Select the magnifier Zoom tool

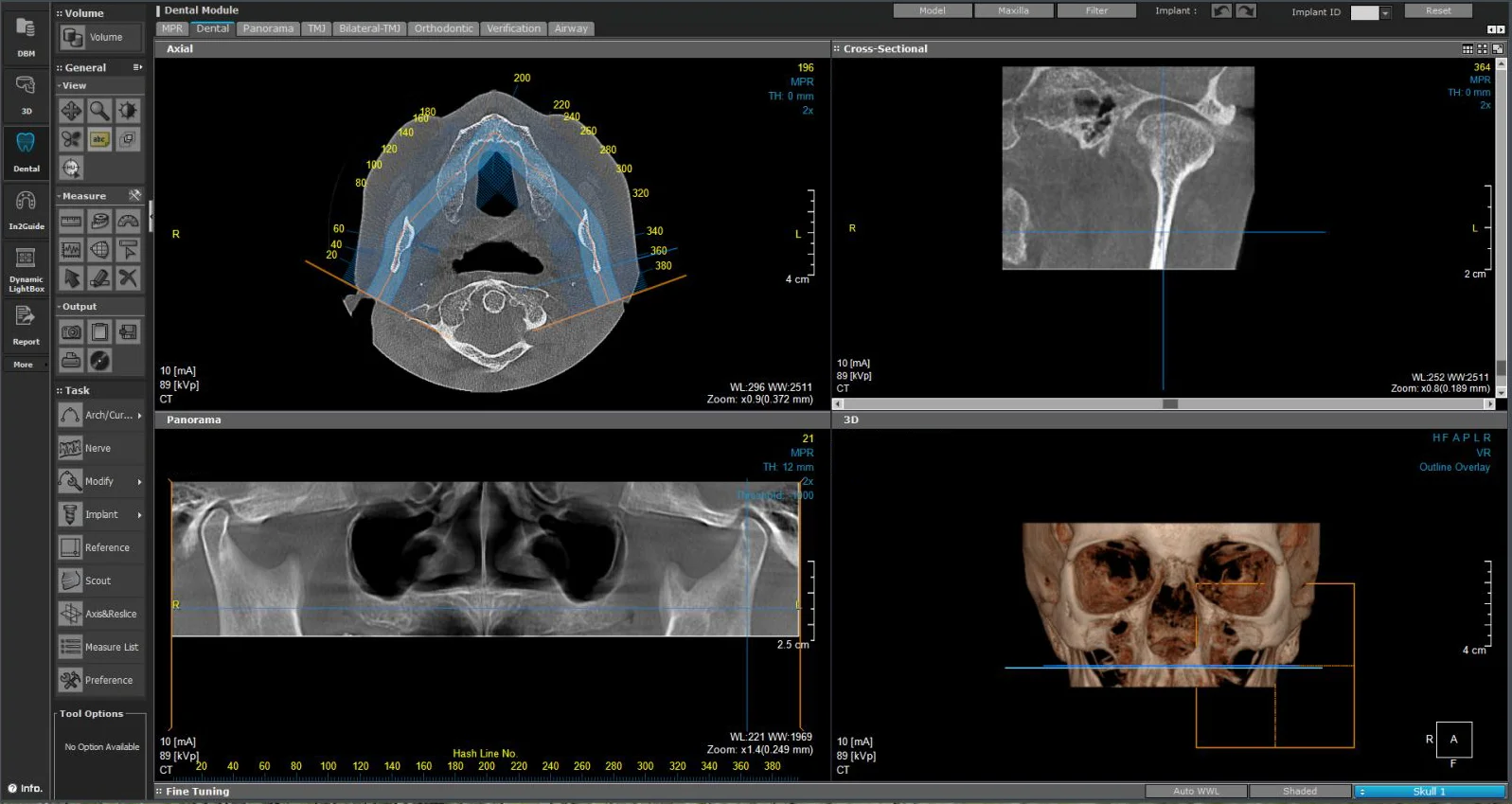pos(99,111)
